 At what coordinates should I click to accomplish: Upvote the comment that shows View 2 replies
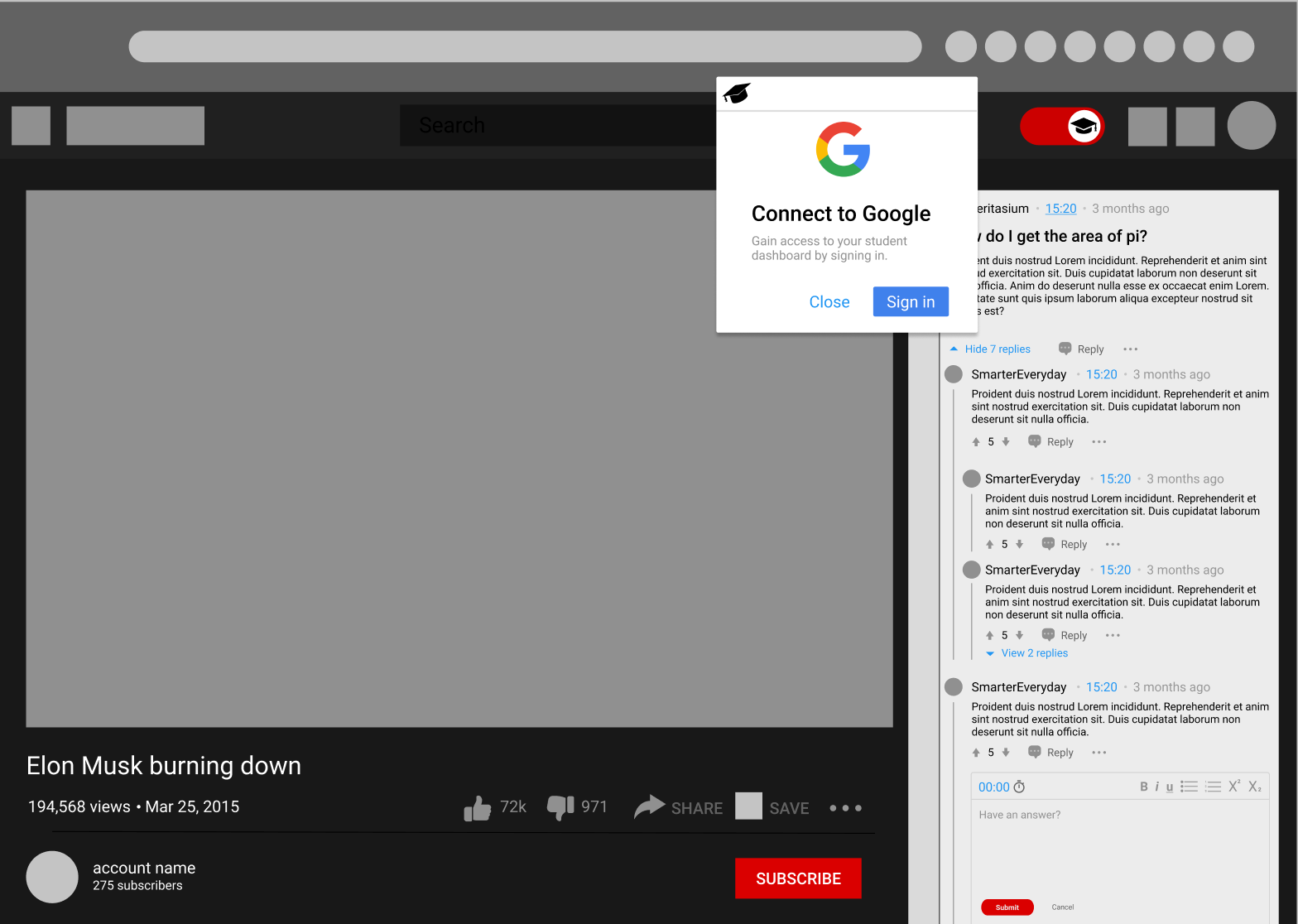(x=989, y=635)
